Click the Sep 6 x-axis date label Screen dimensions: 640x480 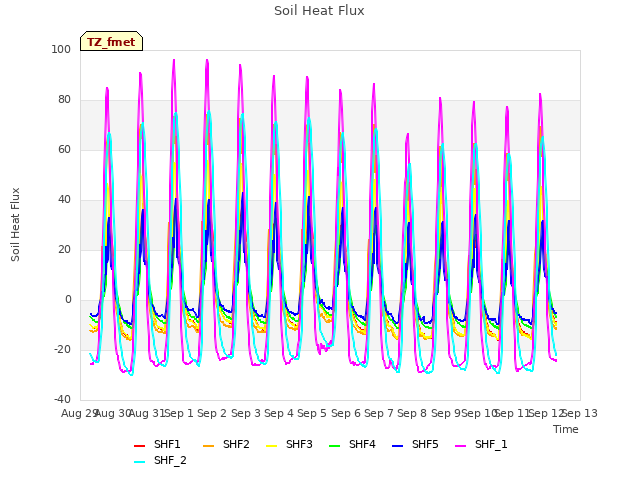point(346,413)
